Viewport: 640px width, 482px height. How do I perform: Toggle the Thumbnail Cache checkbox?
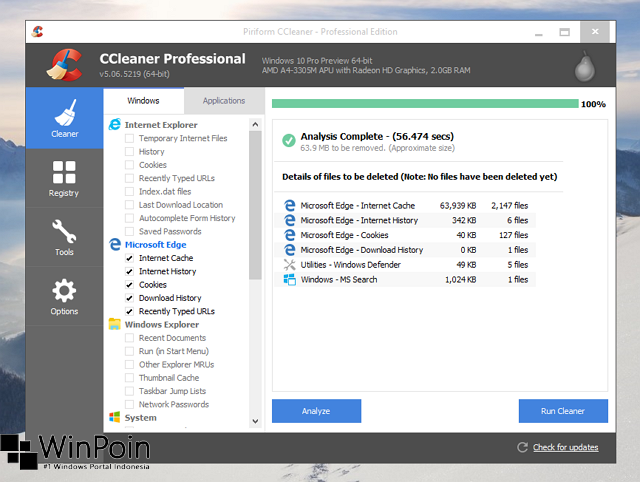point(129,378)
